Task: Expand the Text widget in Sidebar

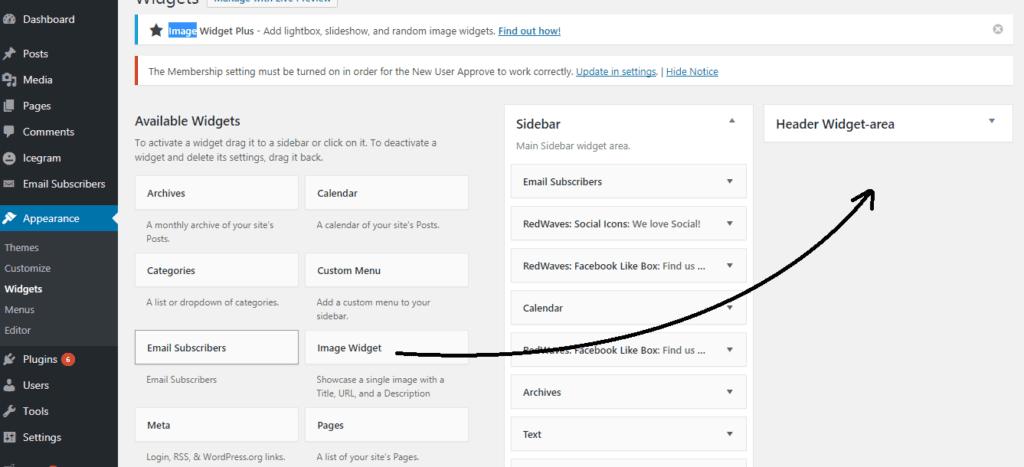Action: tap(729, 434)
